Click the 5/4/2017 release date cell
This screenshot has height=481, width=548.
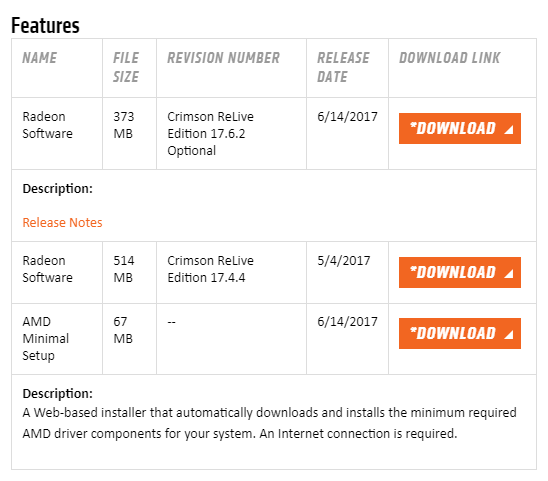(x=344, y=260)
